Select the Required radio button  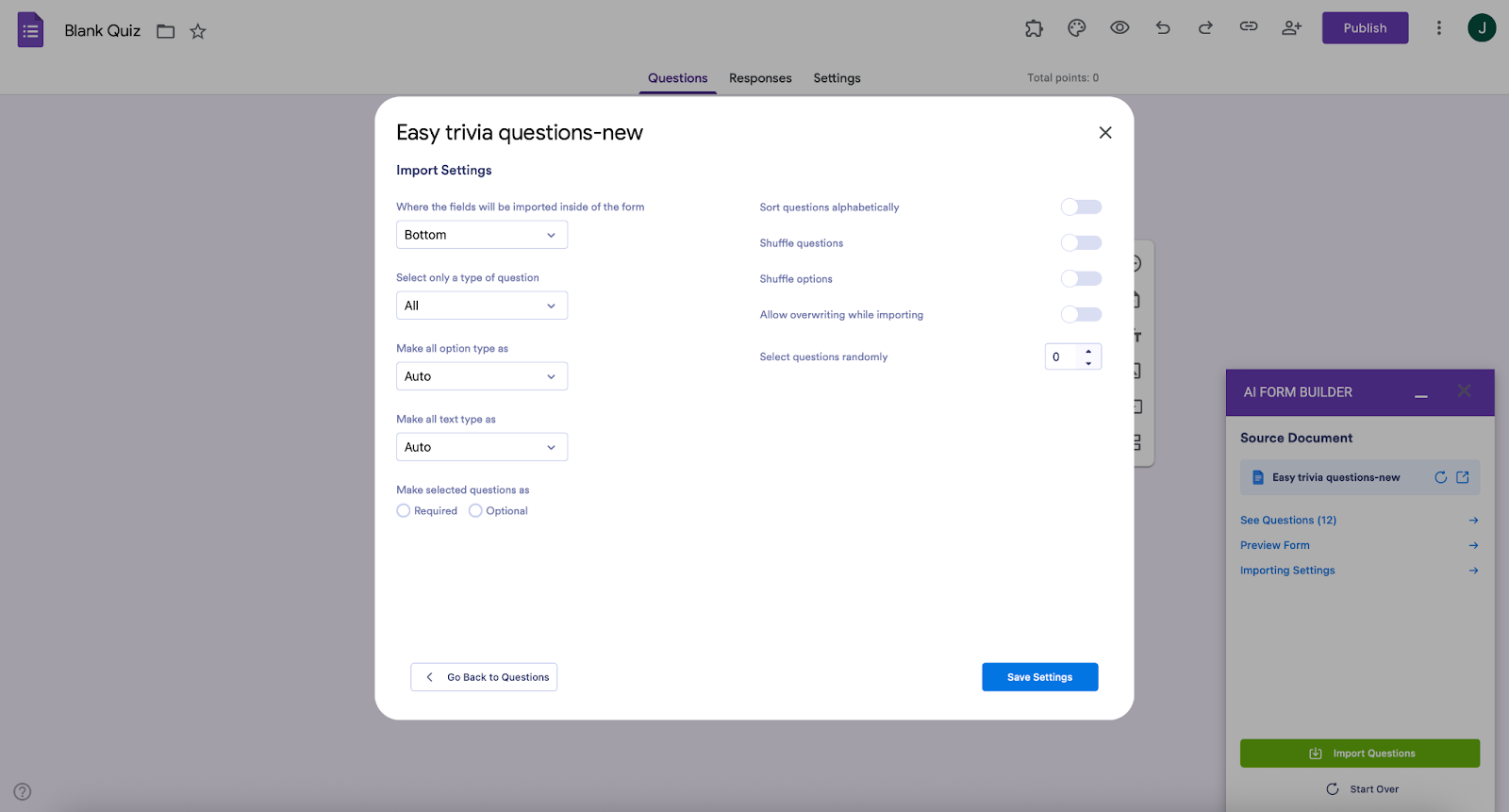[x=404, y=510]
